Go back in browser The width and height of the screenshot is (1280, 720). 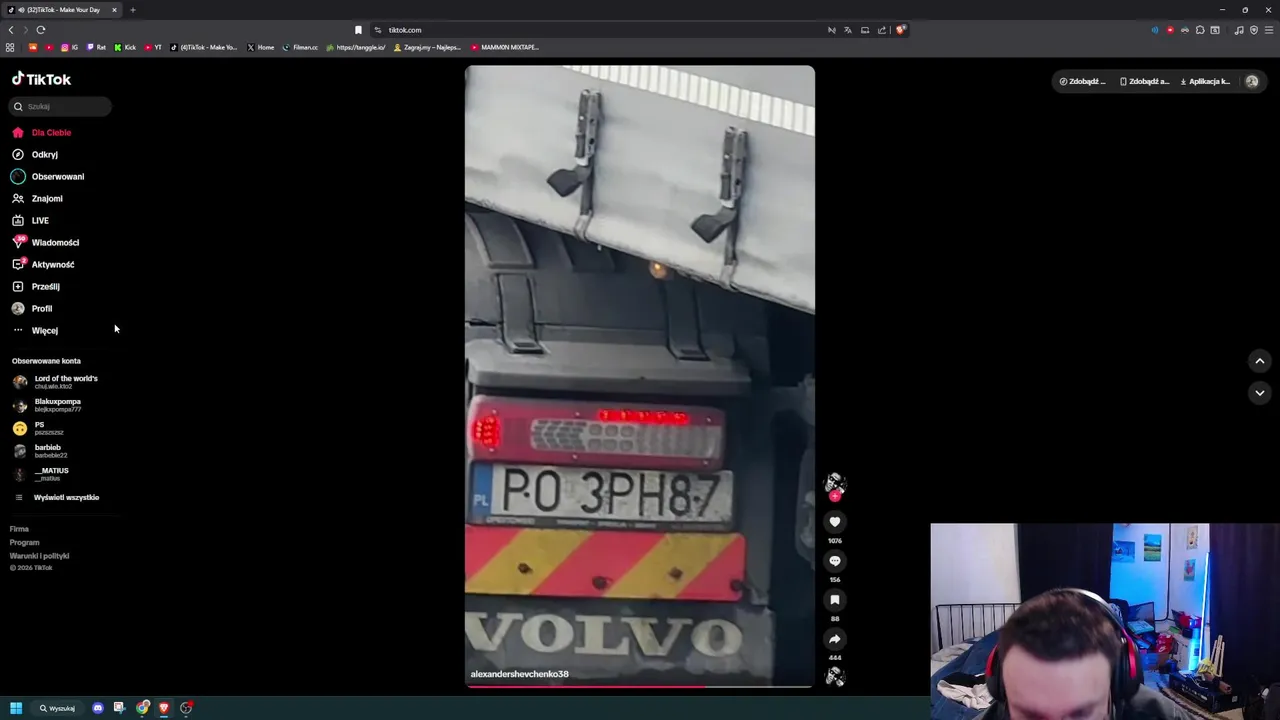point(11,30)
